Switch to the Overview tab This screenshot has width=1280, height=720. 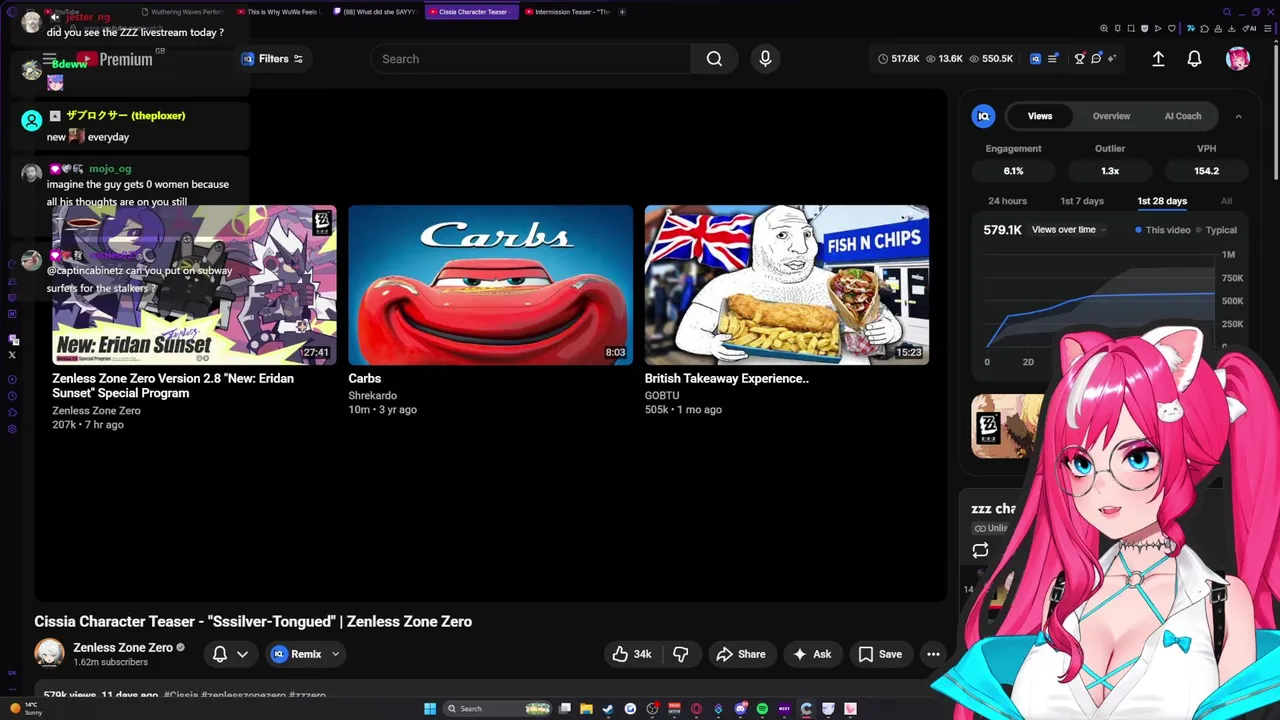[x=1111, y=116]
